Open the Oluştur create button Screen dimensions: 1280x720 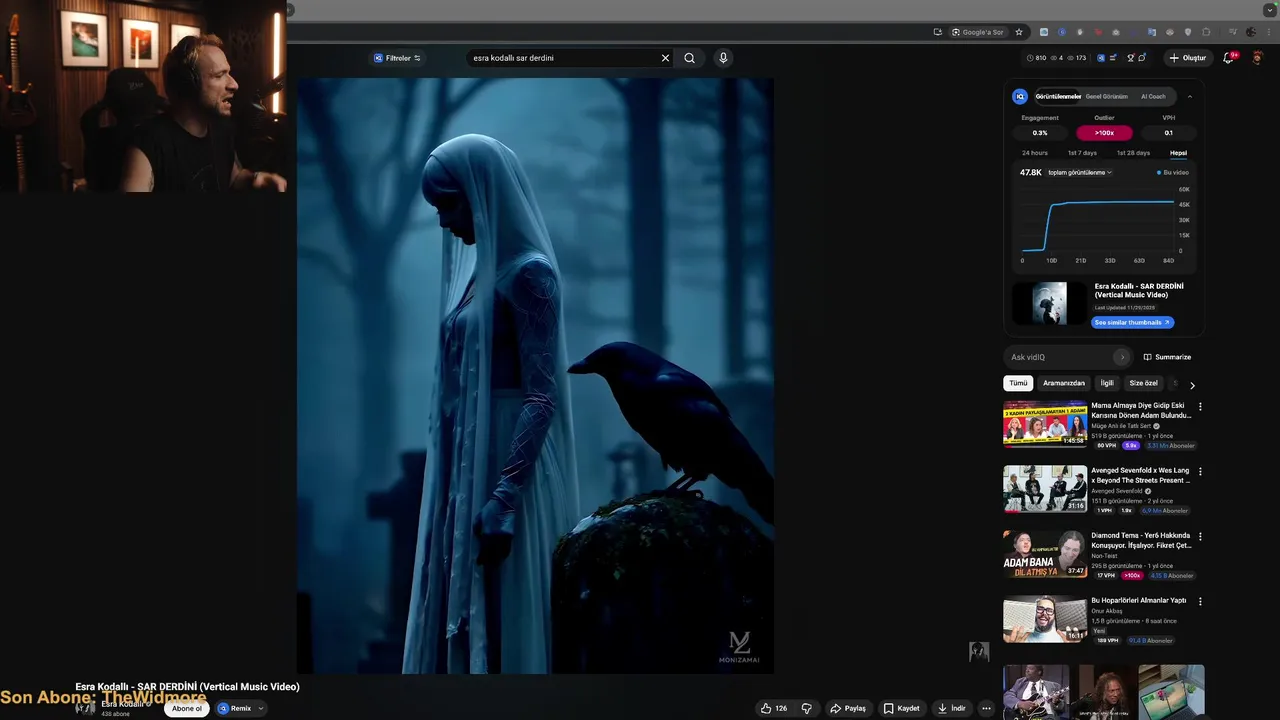click(x=1188, y=58)
